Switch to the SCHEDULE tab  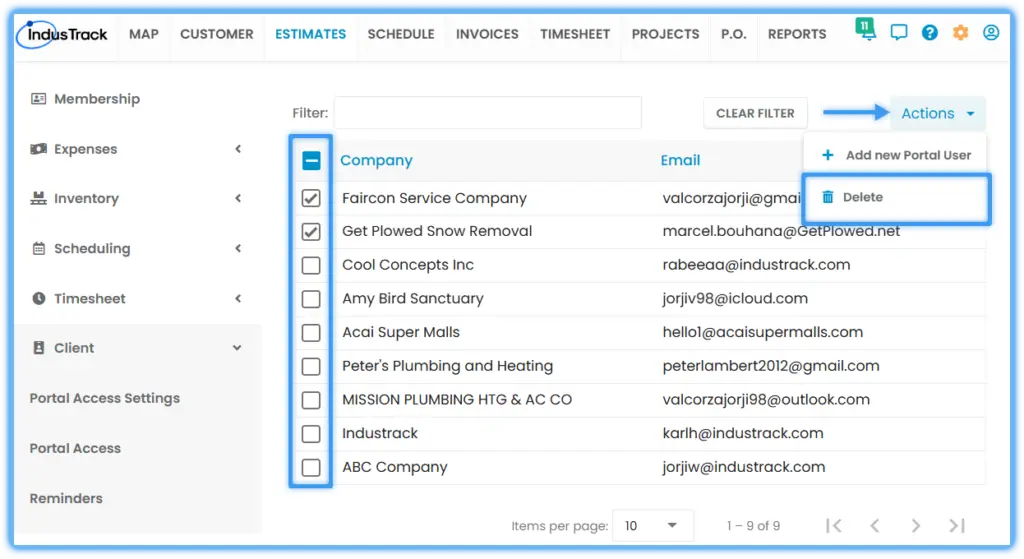(400, 34)
